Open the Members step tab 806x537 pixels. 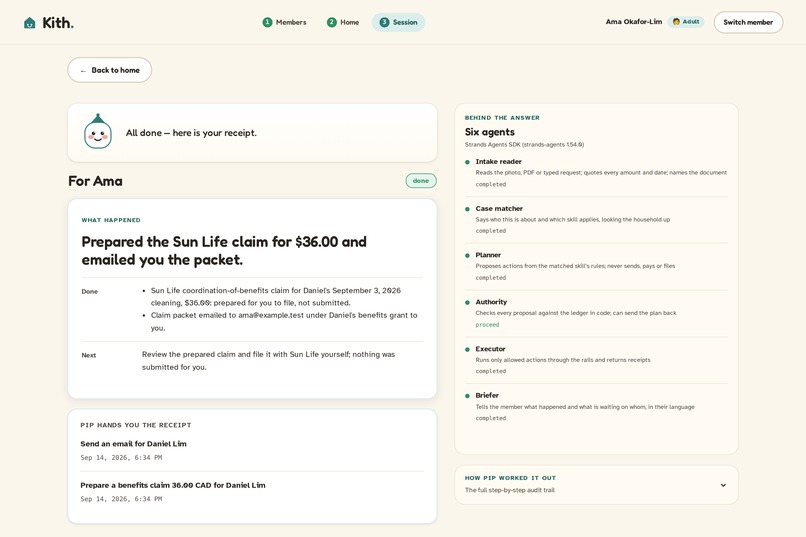284,22
